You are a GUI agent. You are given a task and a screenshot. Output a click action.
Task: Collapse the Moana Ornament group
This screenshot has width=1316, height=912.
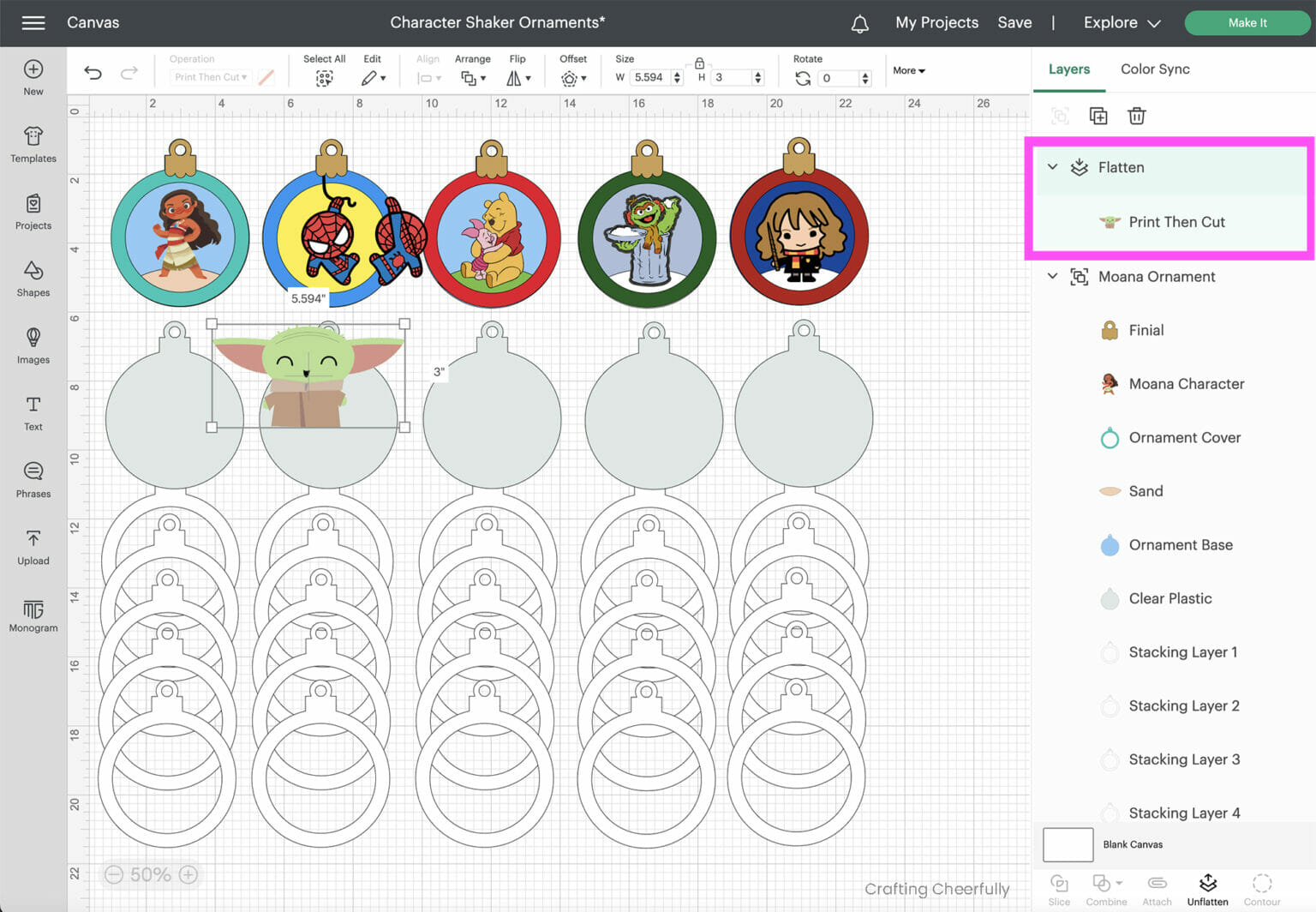(1052, 276)
